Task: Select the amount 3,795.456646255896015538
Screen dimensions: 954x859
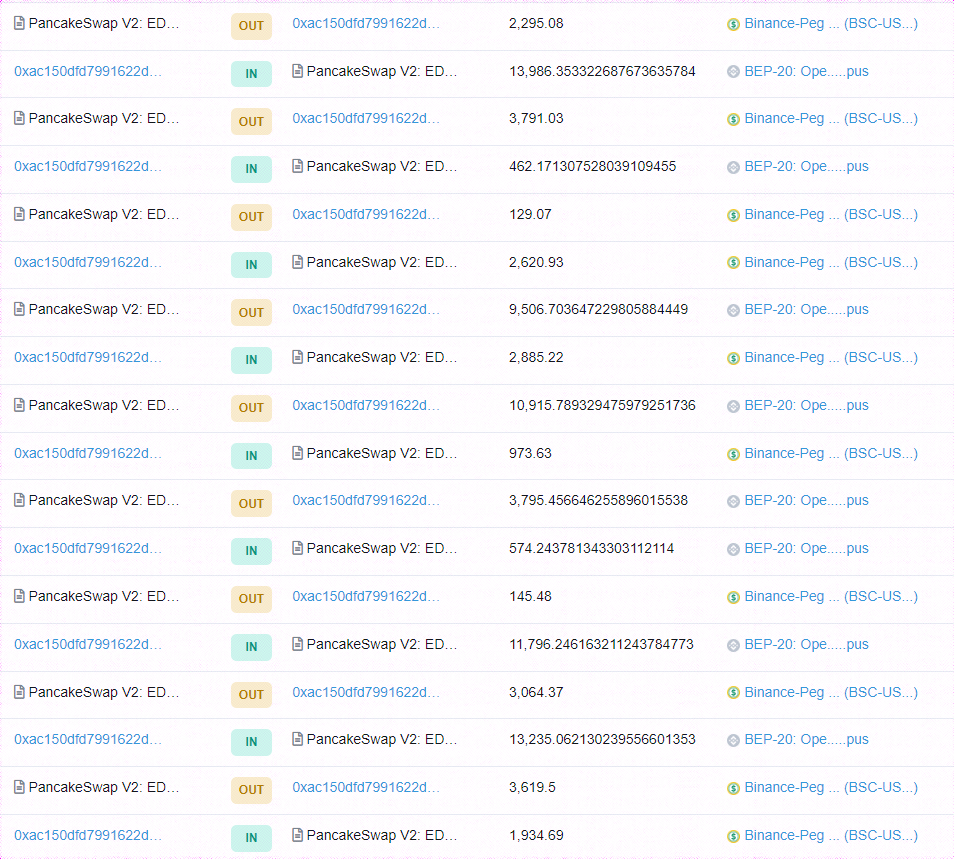Action: 599,500
